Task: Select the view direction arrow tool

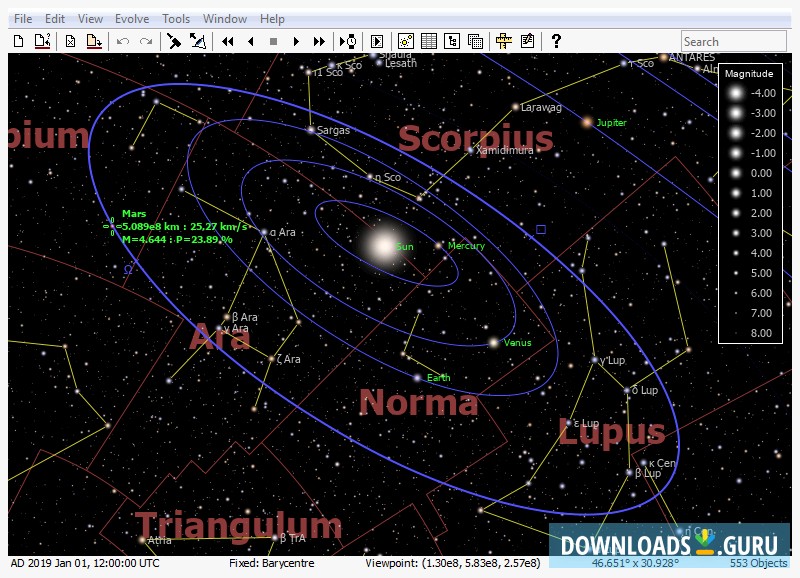Action: (197, 41)
